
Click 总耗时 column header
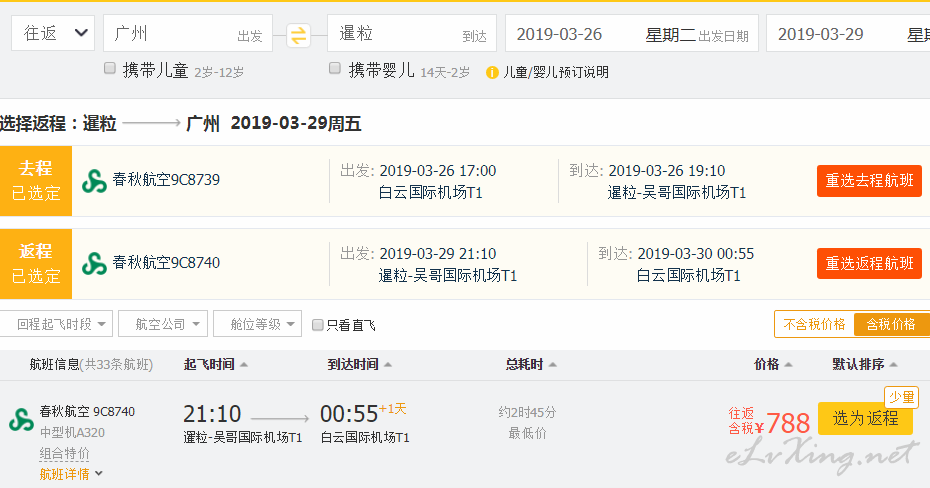524,364
